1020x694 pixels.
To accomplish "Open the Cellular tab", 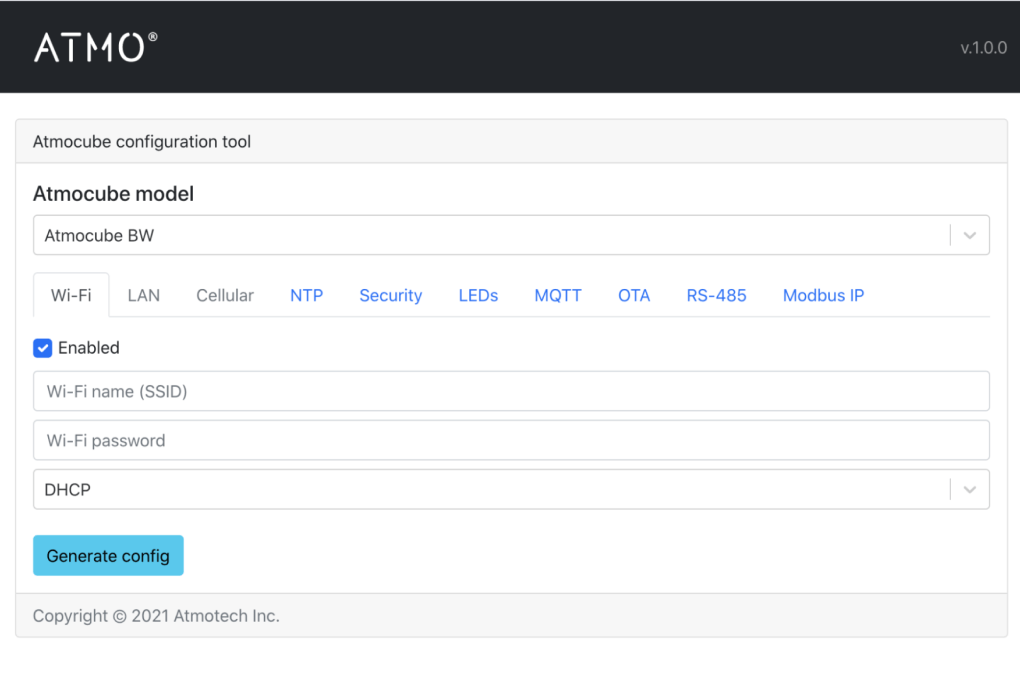I will pos(225,295).
